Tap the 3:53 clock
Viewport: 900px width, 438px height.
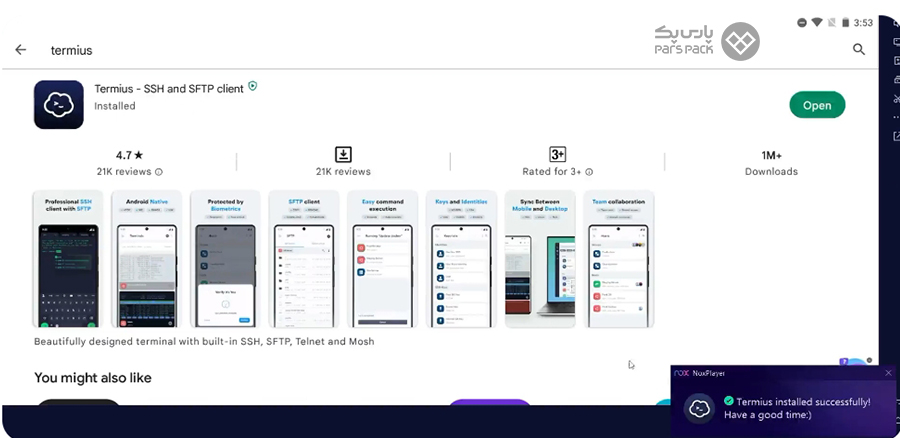coord(863,23)
